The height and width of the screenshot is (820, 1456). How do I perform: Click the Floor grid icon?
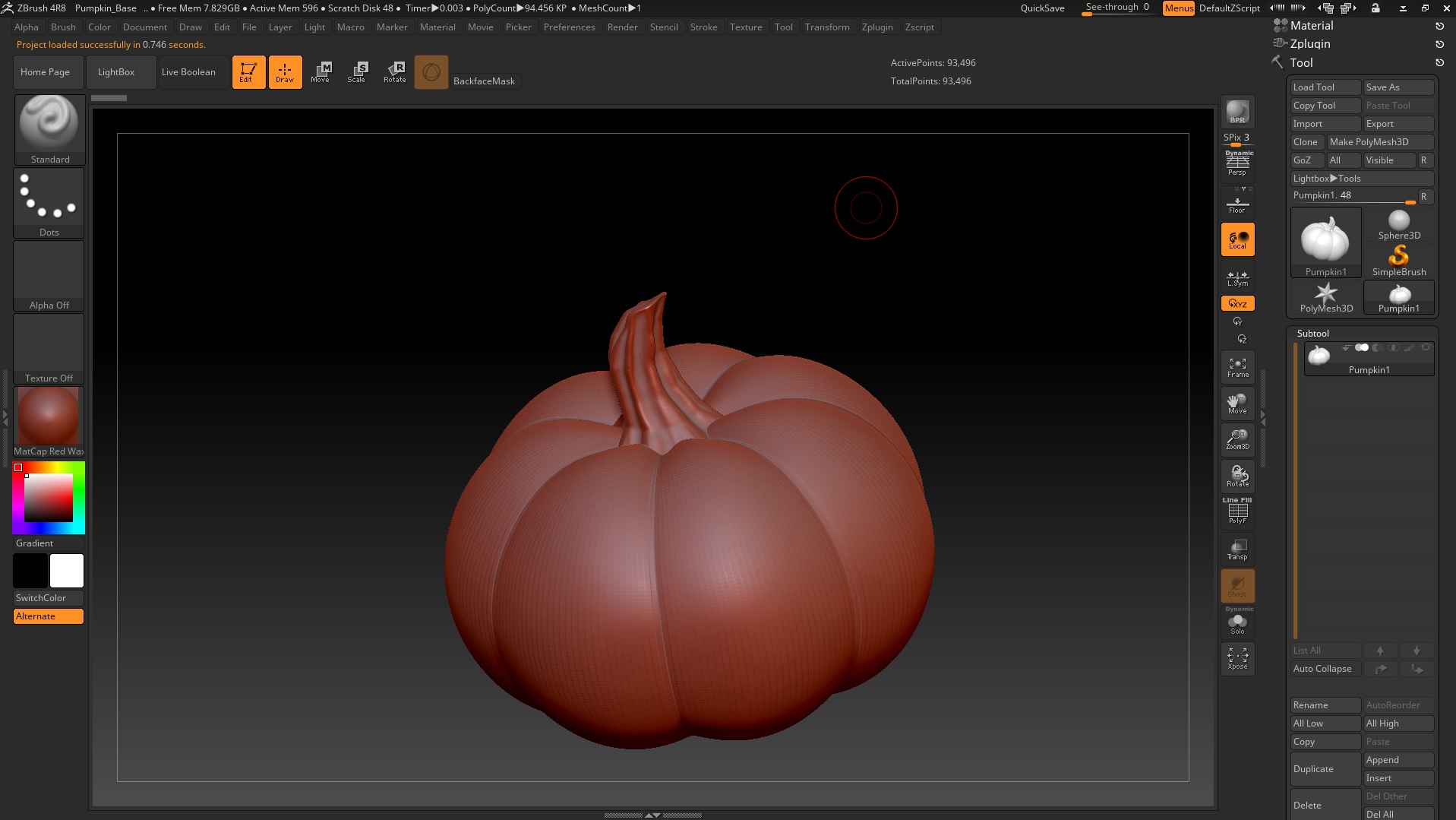click(1237, 205)
